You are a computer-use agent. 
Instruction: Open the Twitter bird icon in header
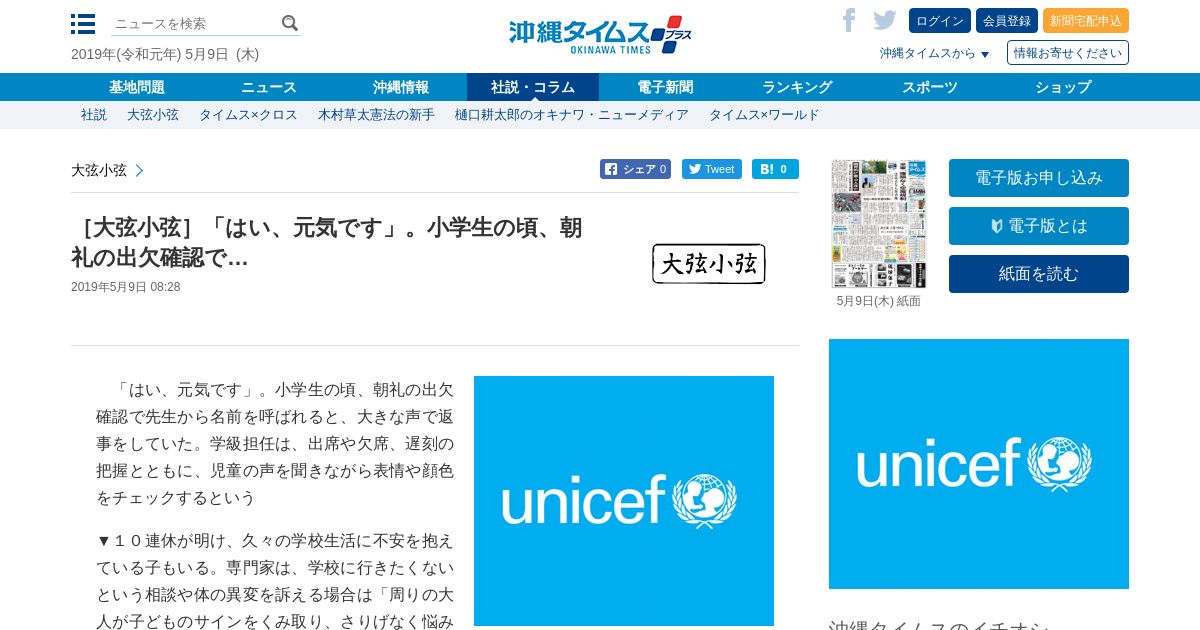coord(884,20)
